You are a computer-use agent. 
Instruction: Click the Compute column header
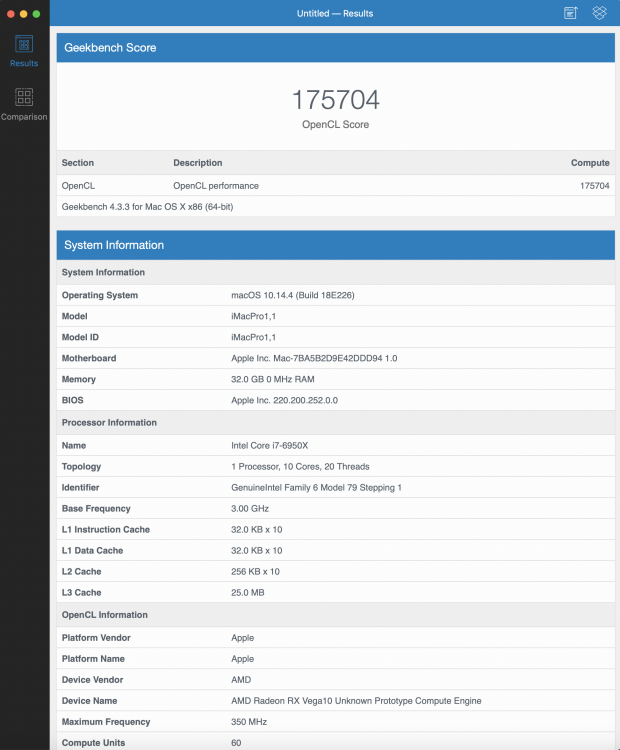[x=590, y=163]
